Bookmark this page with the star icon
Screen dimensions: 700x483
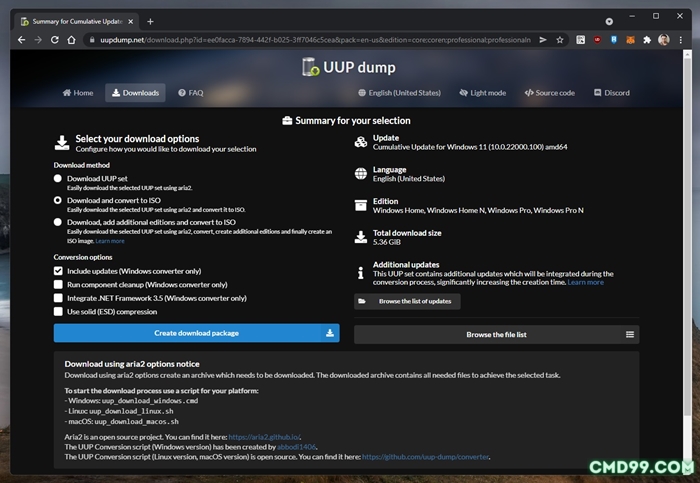[559, 40]
